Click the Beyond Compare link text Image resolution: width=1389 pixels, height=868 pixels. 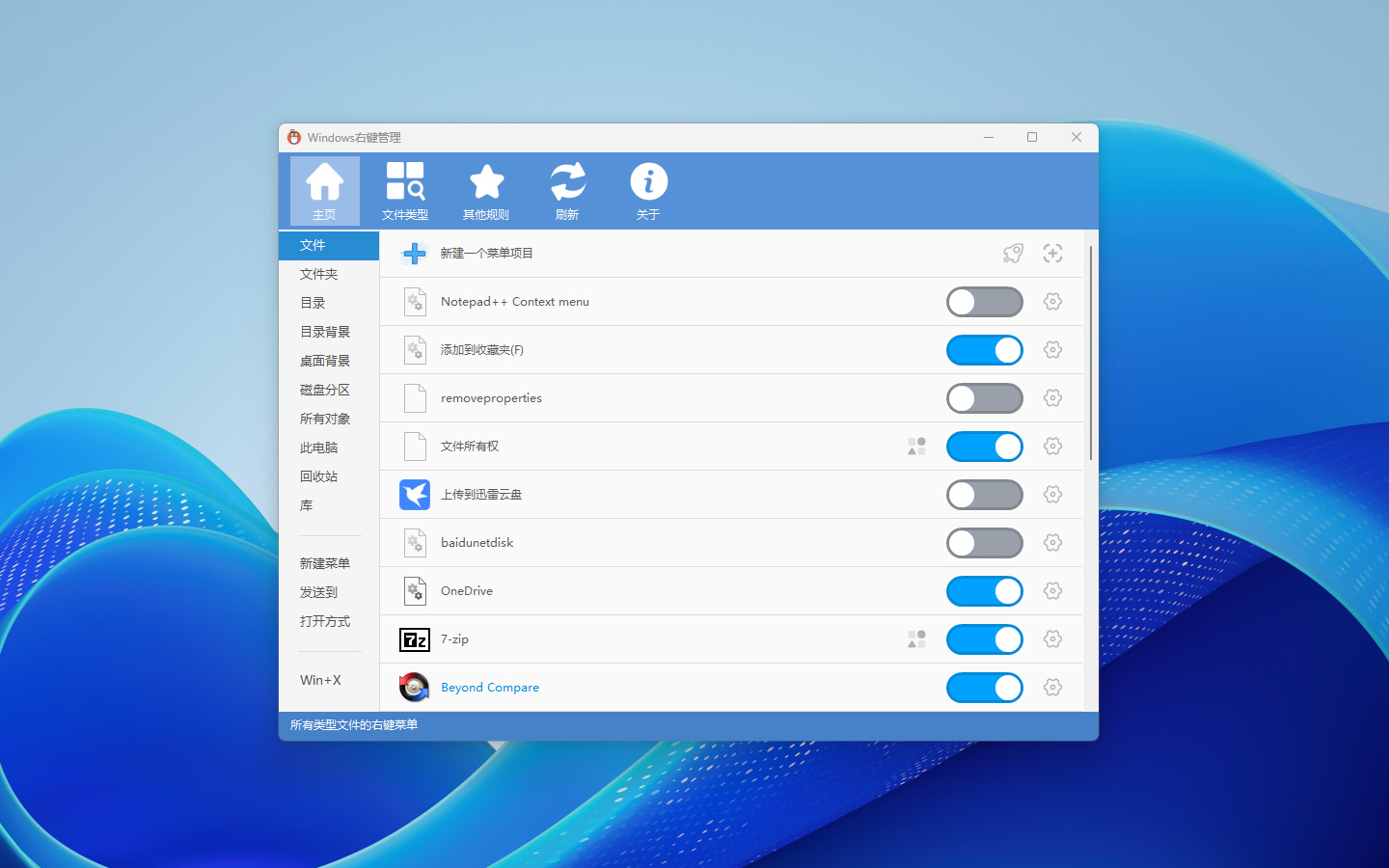pos(490,688)
